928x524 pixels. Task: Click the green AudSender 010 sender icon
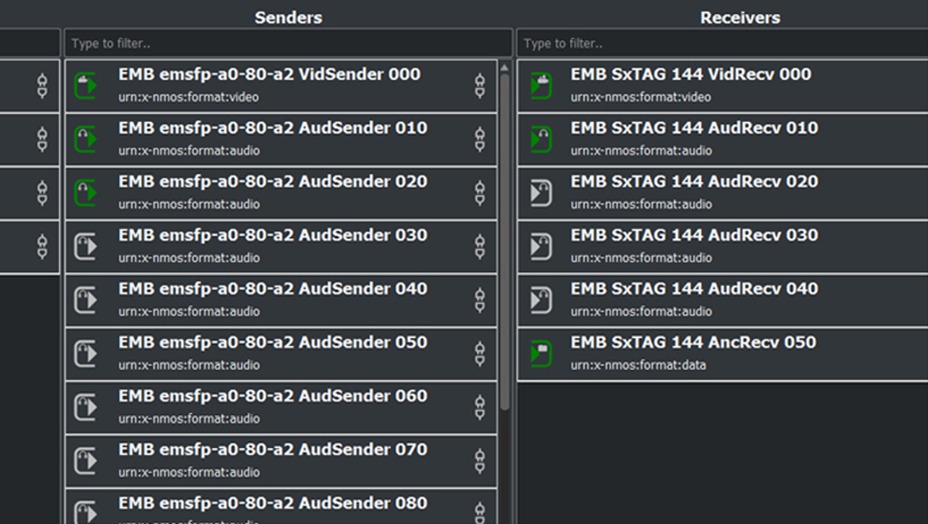(x=86, y=139)
